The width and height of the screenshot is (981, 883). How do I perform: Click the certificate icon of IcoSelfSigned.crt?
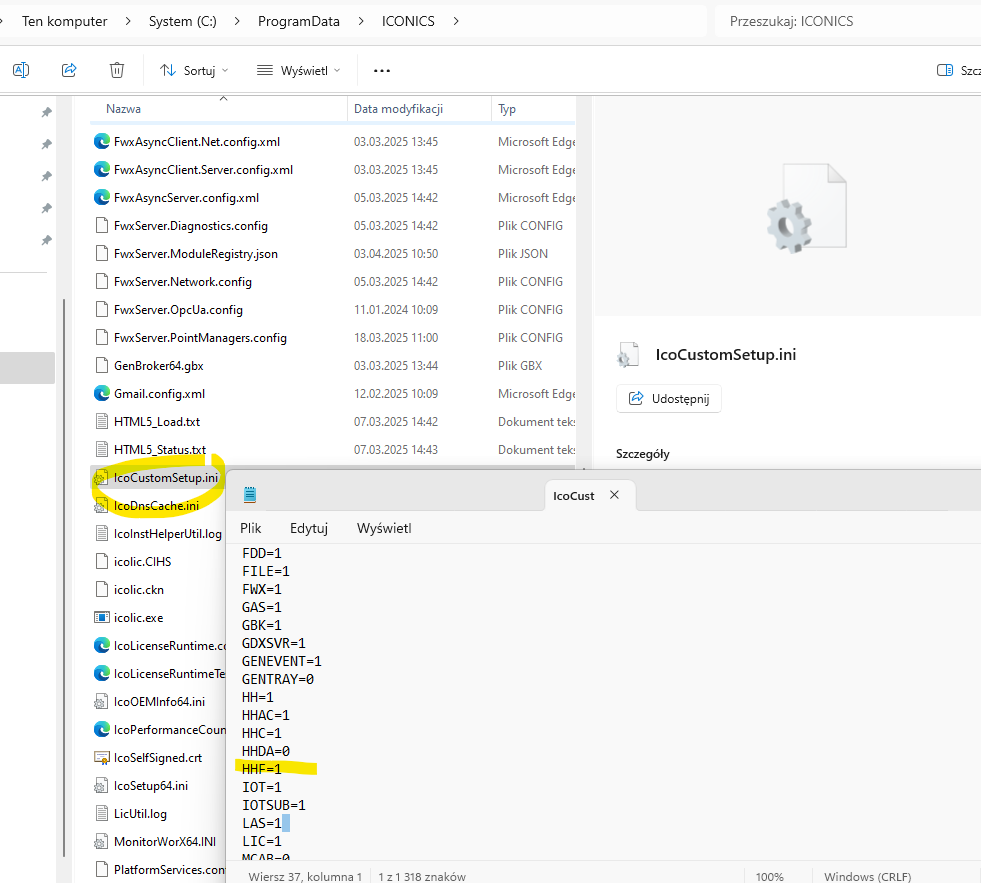pyautogui.click(x=101, y=758)
